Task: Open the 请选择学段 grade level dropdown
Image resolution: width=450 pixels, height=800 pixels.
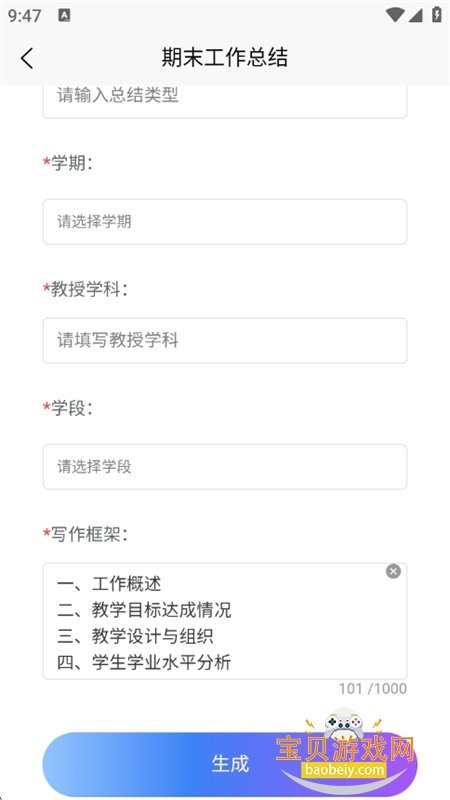Action: (x=224, y=467)
